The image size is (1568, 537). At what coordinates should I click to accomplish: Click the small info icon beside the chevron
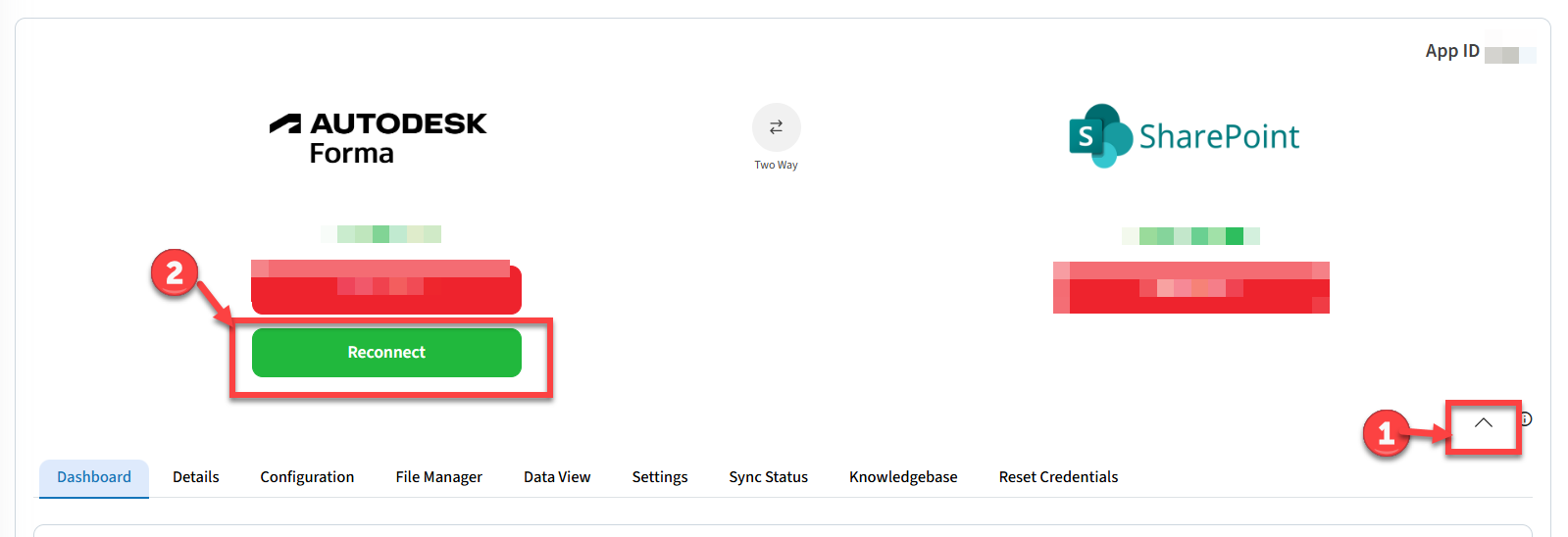[1526, 419]
